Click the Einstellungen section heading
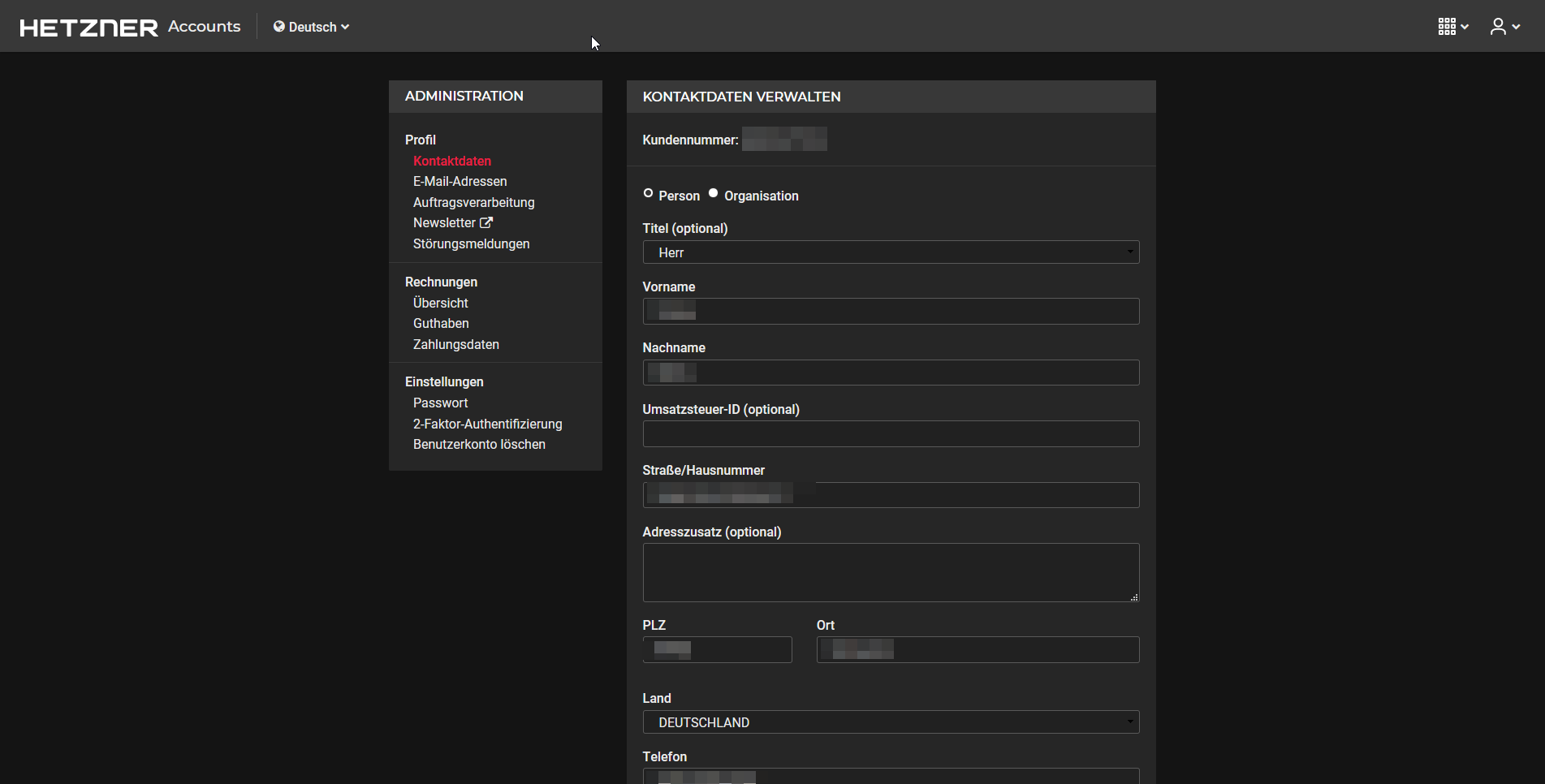The image size is (1545, 784). point(444,381)
